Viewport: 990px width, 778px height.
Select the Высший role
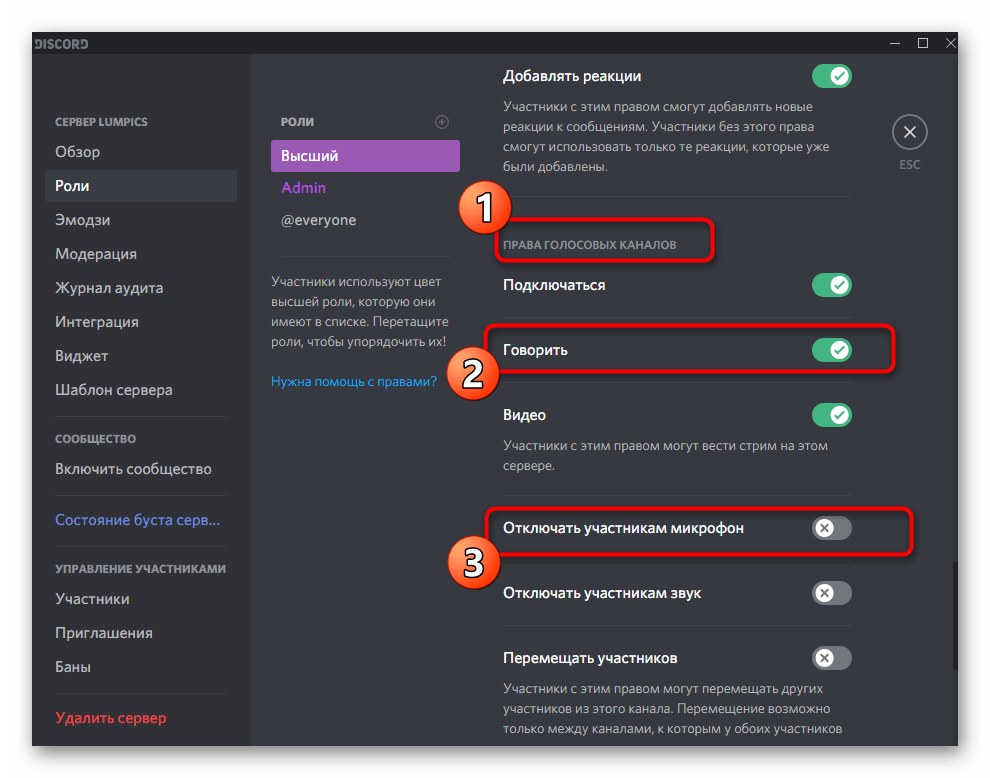pos(365,156)
